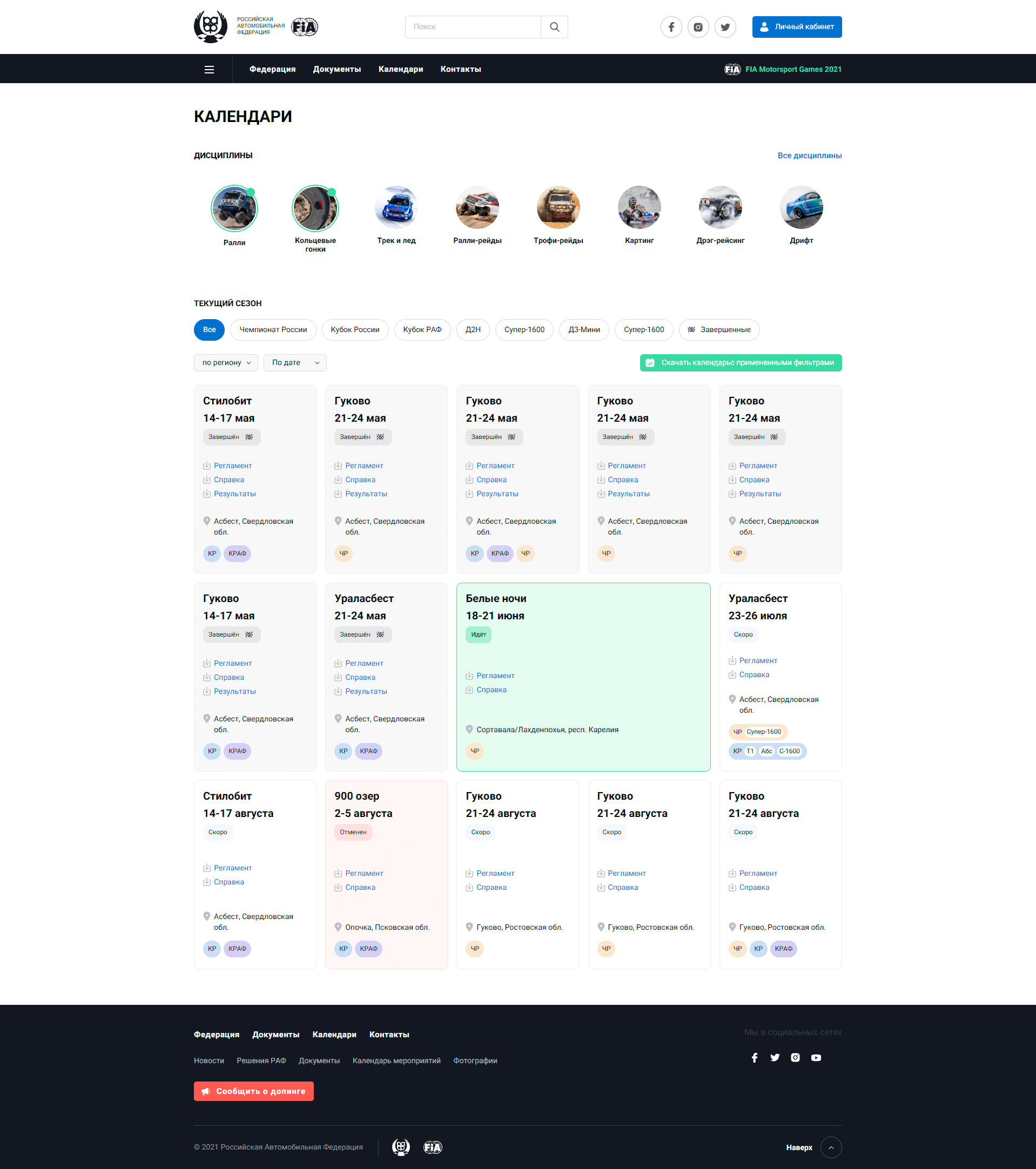Viewport: 1036px width, 1169px height.
Task: Open the hamburger menu icon
Action: tap(210, 69)
